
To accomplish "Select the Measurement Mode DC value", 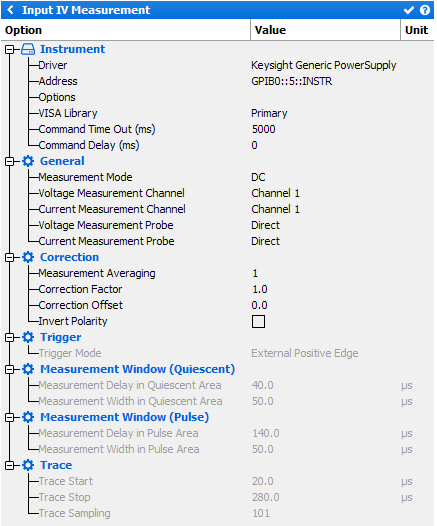I will pyautogui.click(x=258, y=177).
